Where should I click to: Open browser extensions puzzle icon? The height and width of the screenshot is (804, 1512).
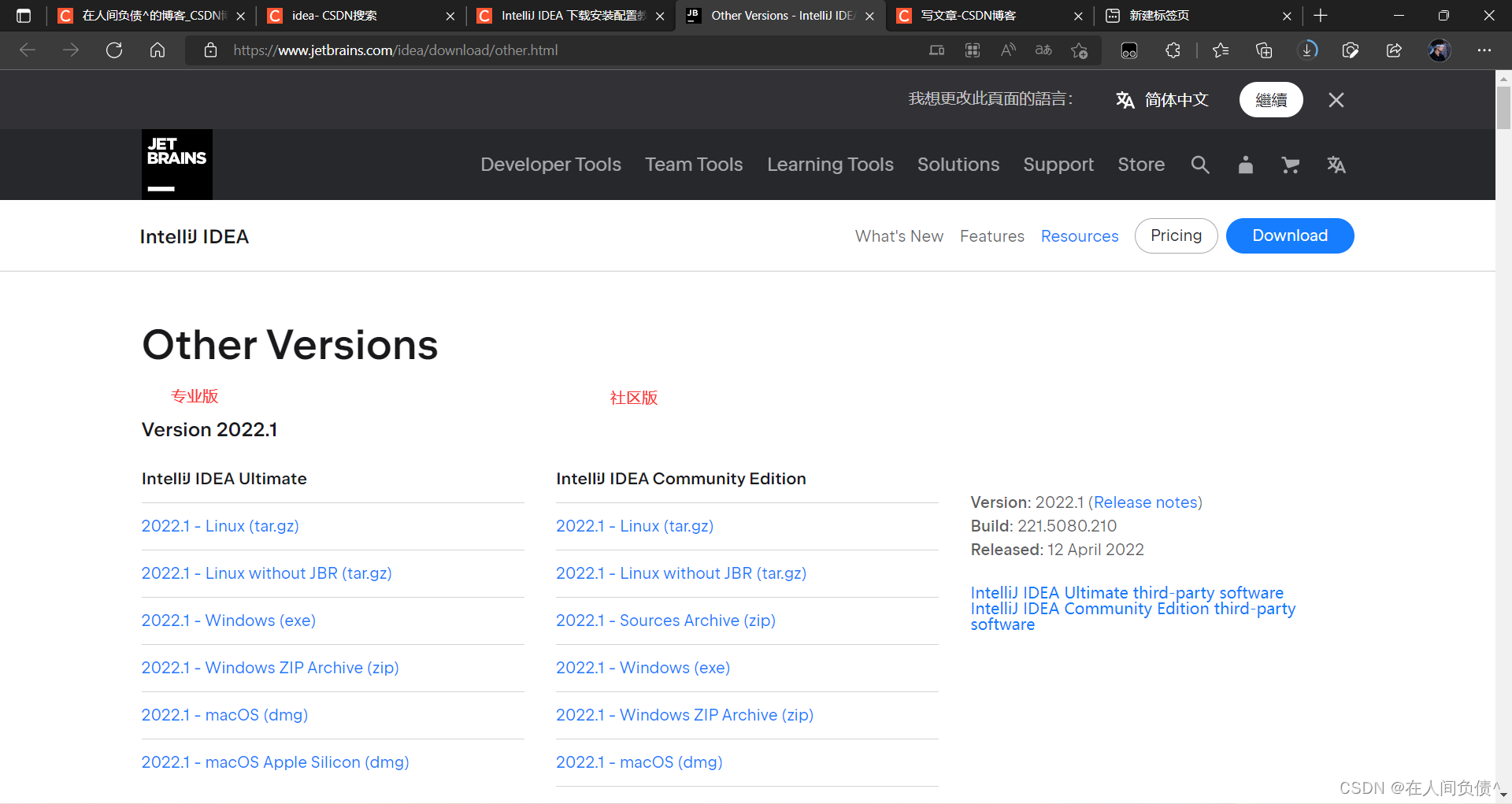1173,50
